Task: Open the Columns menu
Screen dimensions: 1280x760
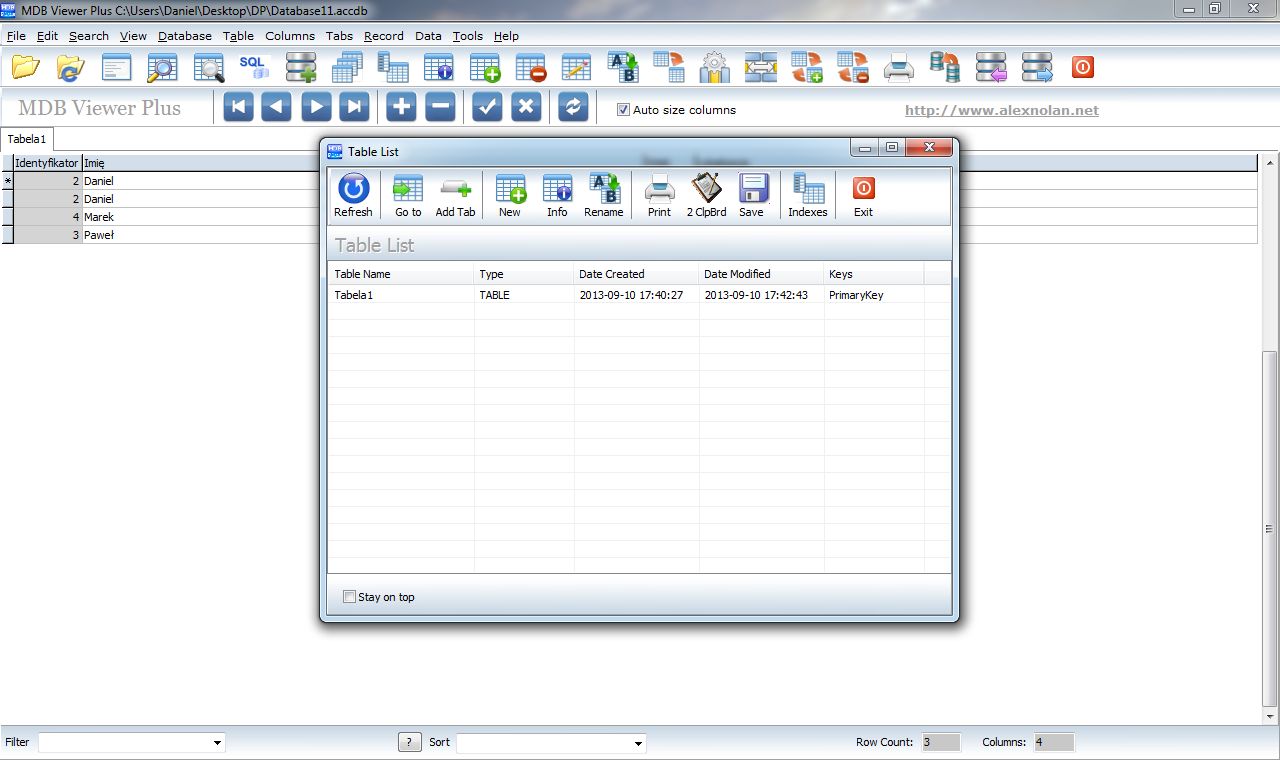Action: 290,36
